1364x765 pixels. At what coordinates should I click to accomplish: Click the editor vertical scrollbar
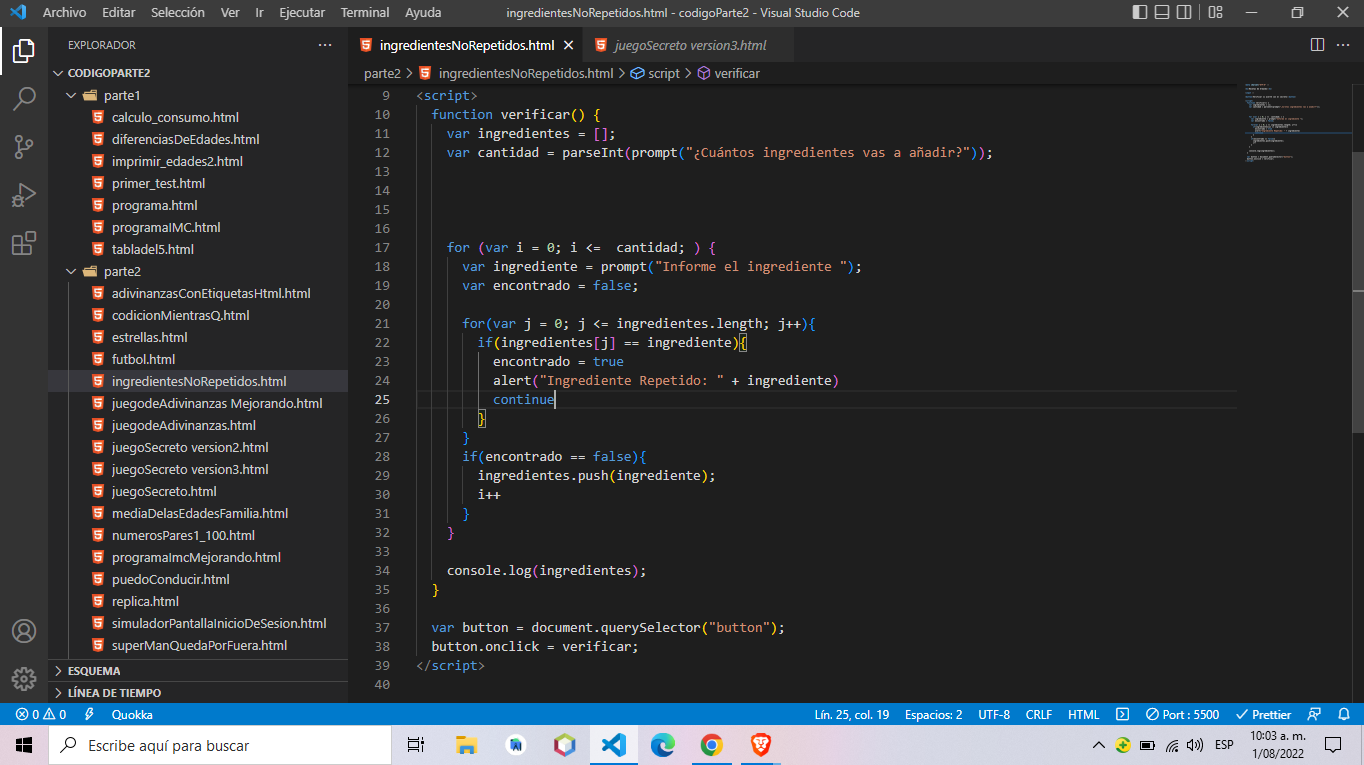1357,290
